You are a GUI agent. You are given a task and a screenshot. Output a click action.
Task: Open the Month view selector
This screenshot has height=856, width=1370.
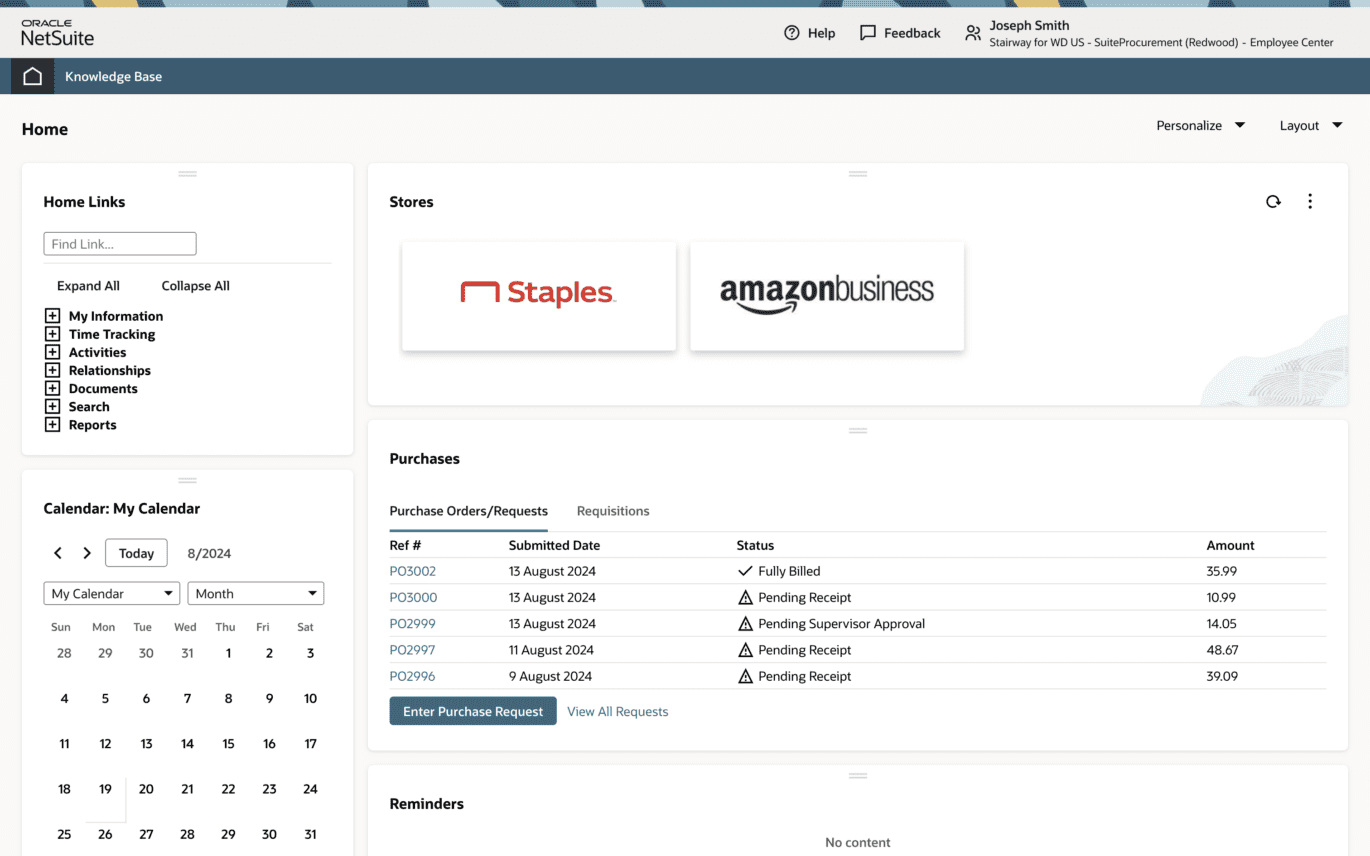click(255, 593)
